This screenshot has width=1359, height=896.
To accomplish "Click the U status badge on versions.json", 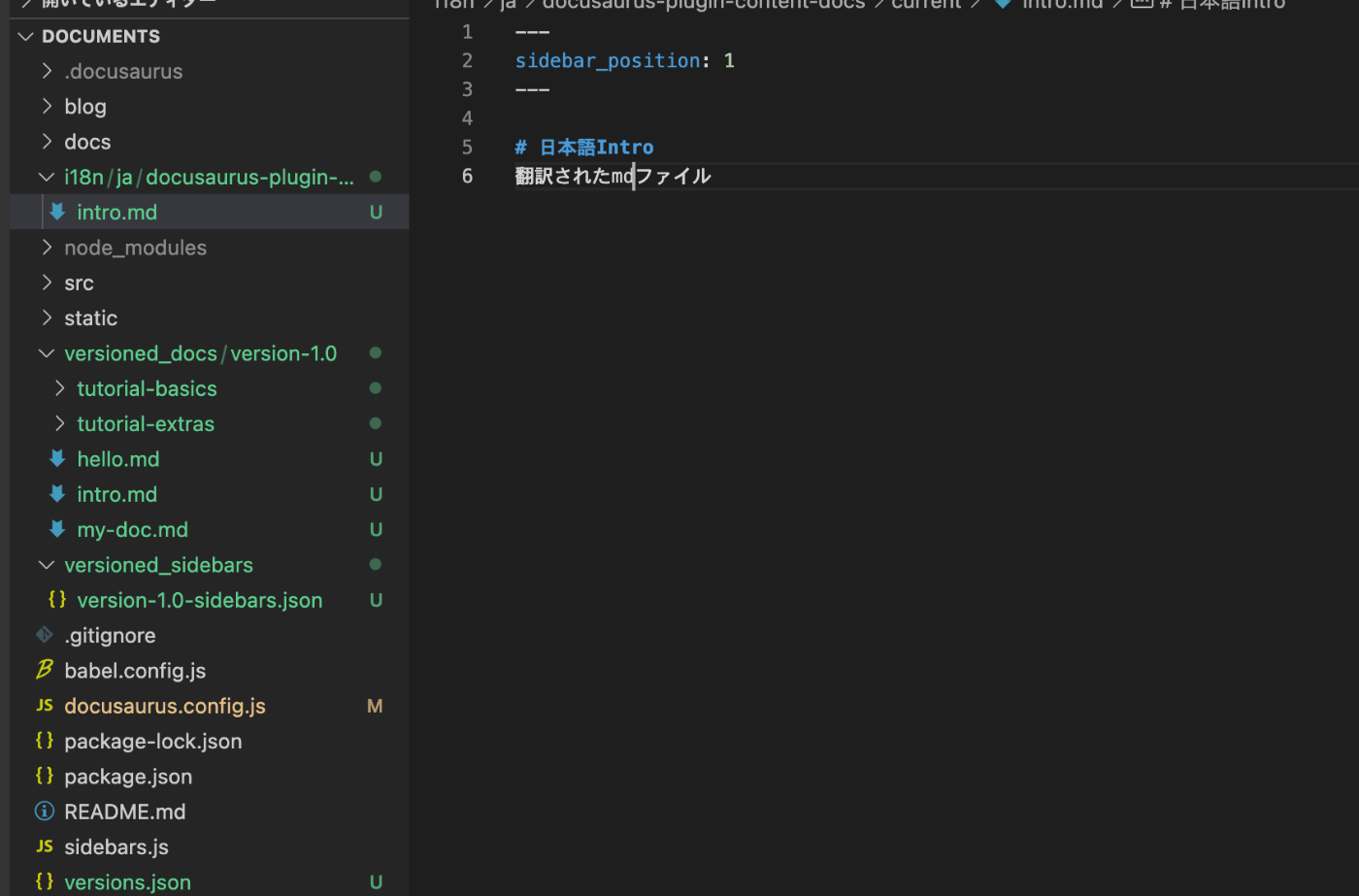I will 376,881.
